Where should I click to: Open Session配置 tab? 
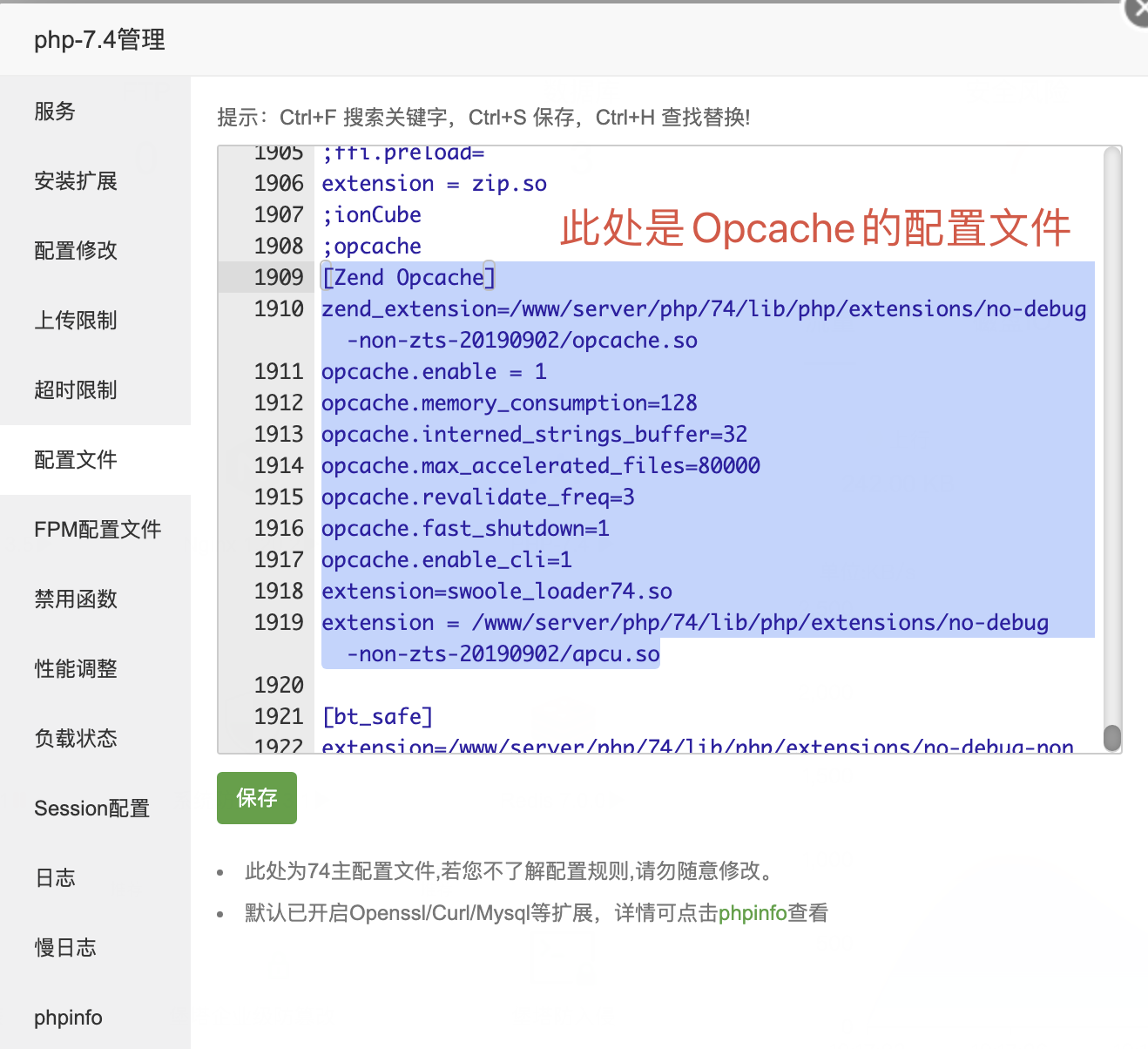(91, 809)
